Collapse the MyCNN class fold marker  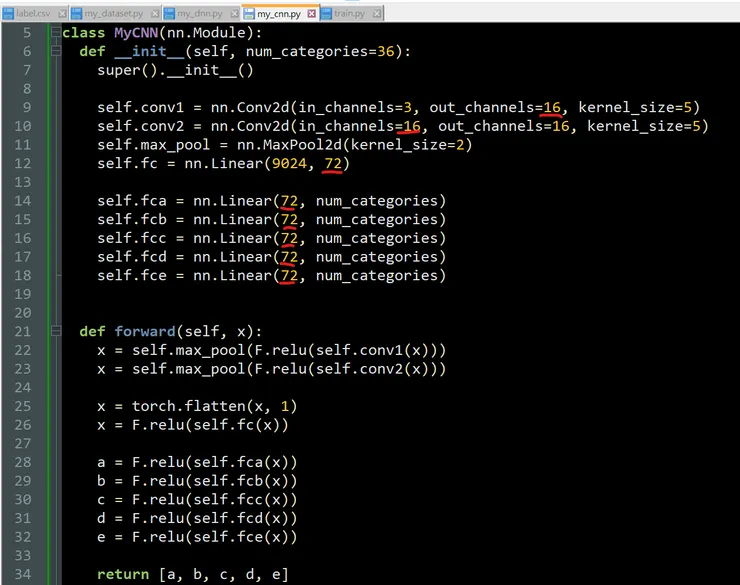tap(56, 32)
